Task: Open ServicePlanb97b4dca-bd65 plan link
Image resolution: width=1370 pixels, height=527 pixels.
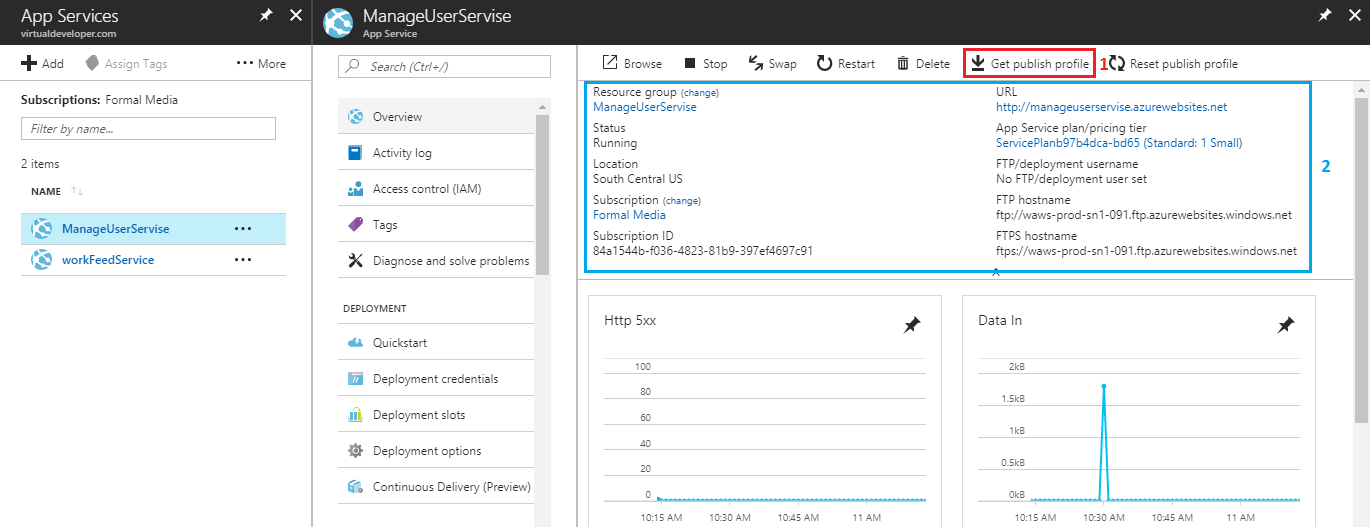Action: pos(1119,143)
